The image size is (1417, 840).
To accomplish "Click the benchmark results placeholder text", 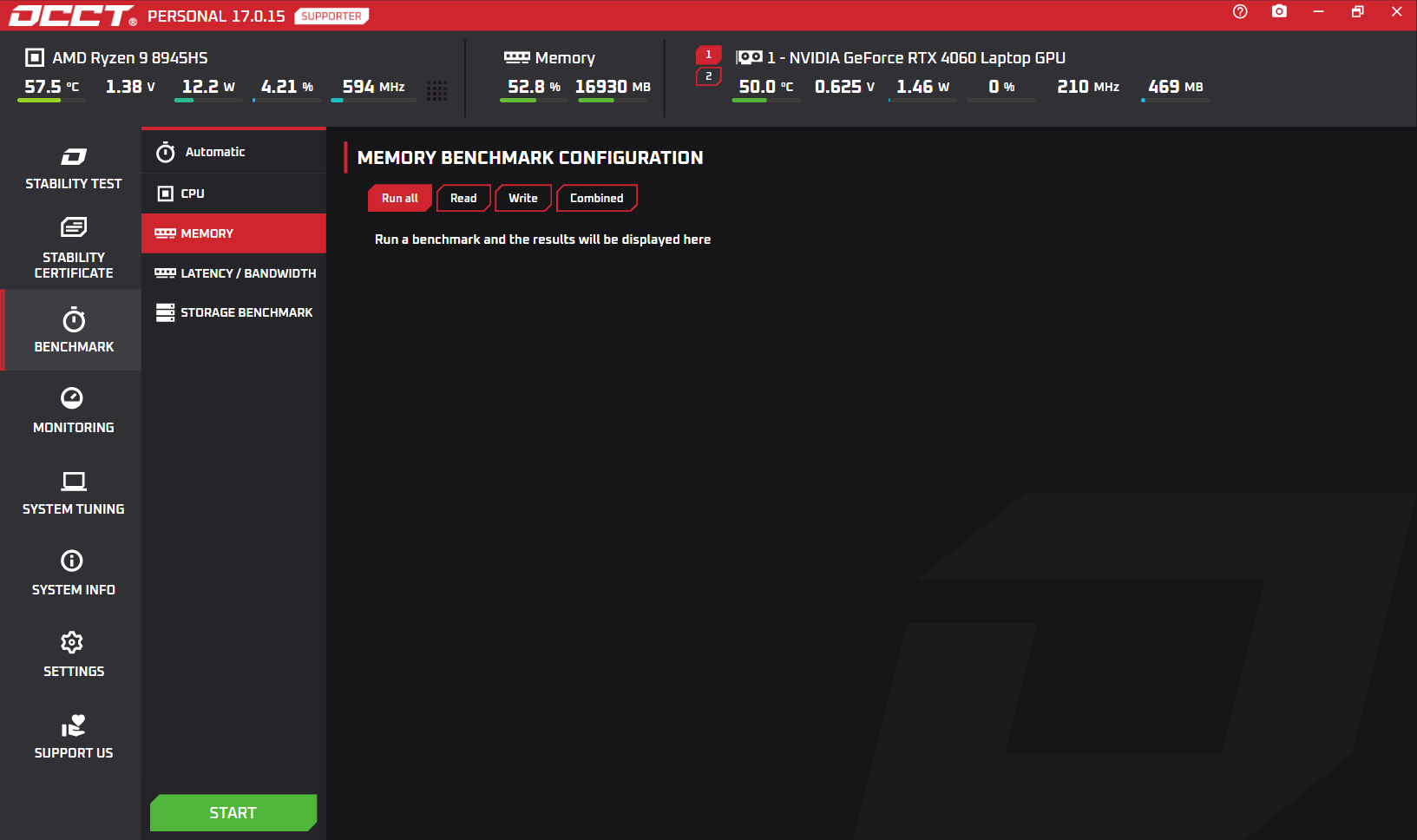I will coord(542,240).
